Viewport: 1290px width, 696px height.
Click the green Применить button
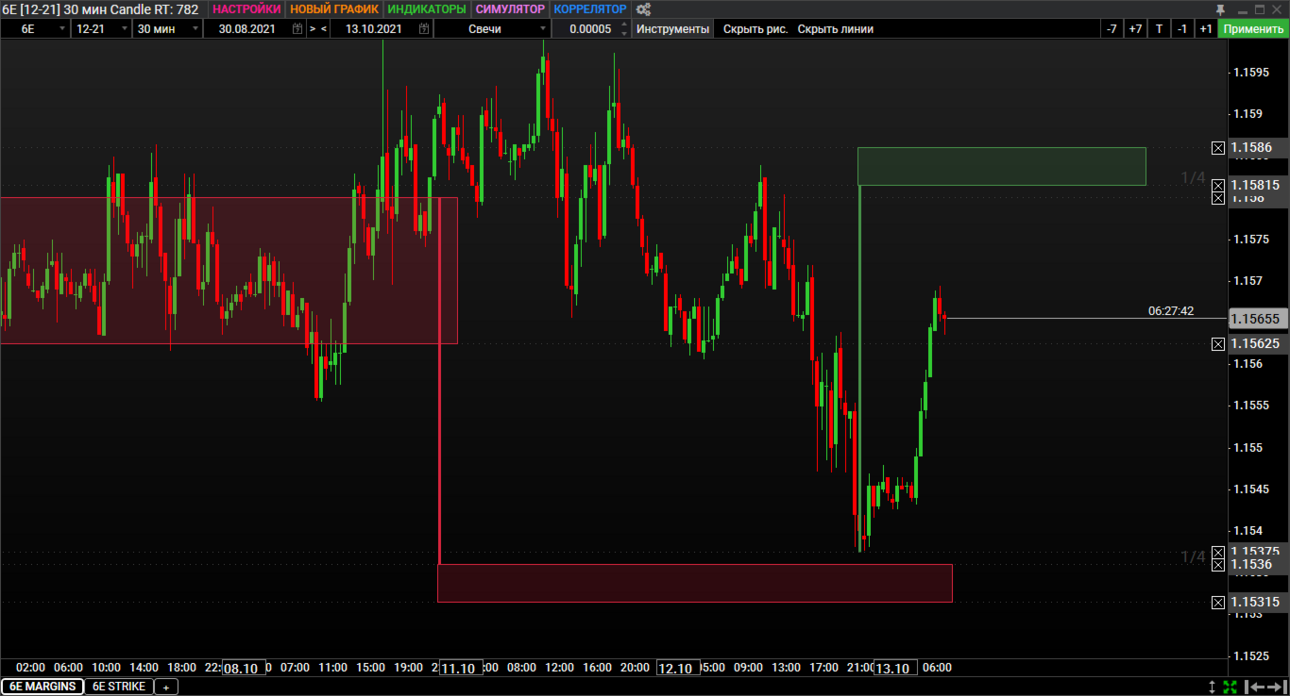[x=1254, y=29]
